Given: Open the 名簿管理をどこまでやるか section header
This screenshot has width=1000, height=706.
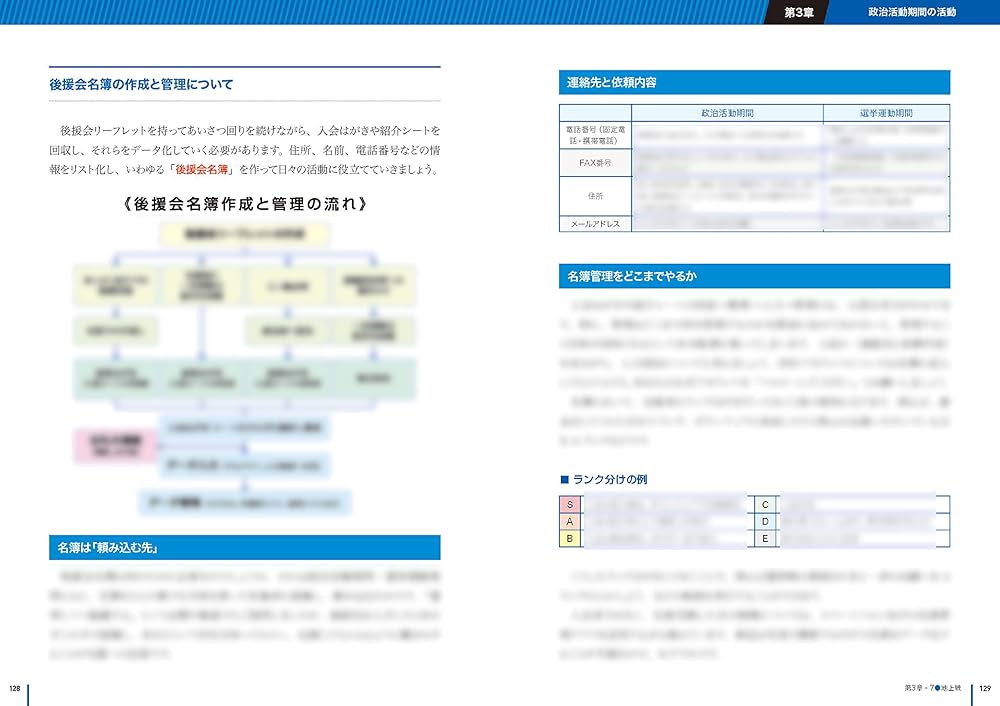Looking at the screenshot, I should 753,275.
